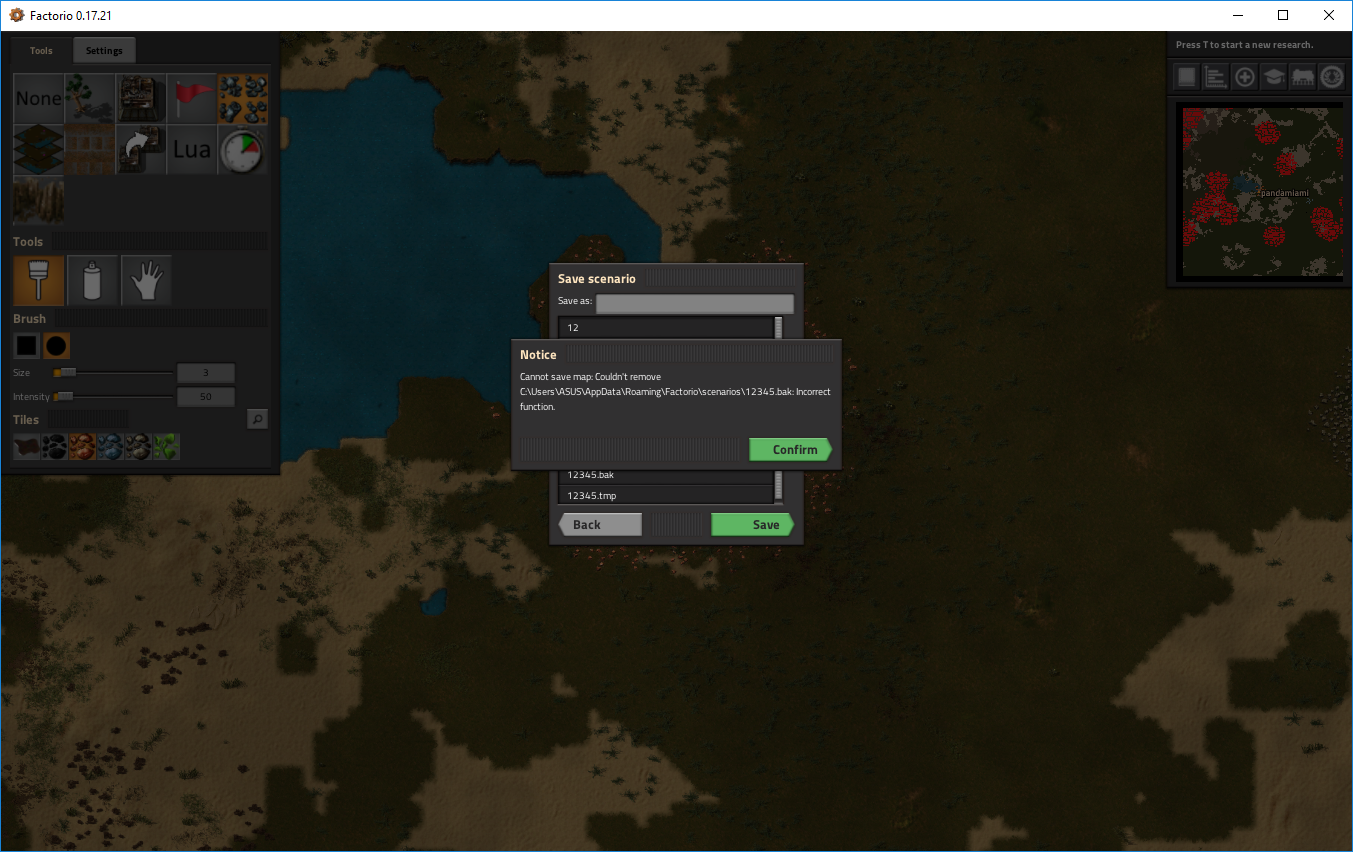Click the Save as name field
Screen dimensions: 1353x852
(694, 303)
